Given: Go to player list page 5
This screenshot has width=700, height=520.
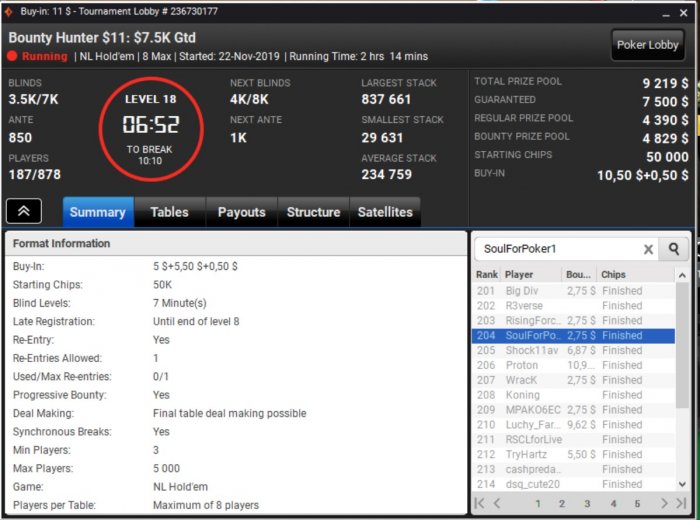Looking at the screenshot, I should [x=637, y=503].
